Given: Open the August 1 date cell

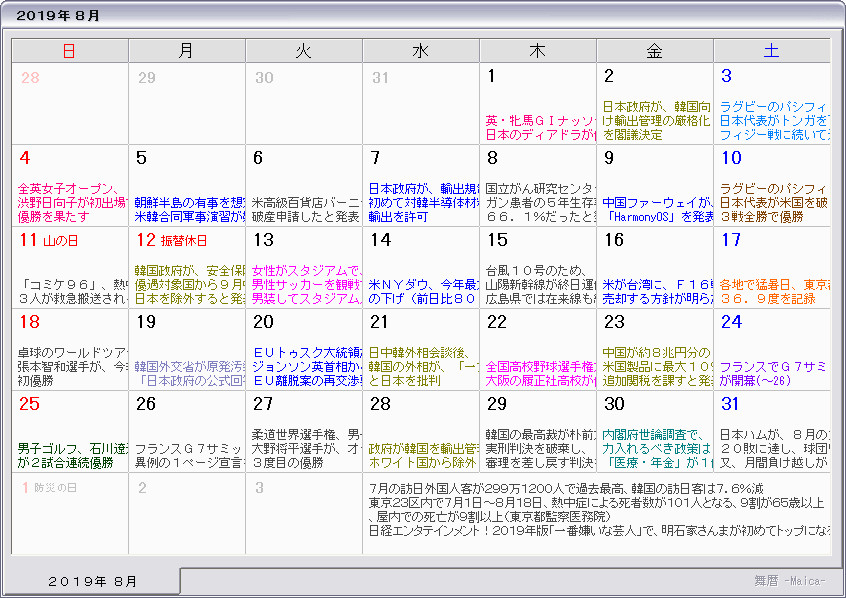Looking at the screenshot, I should pyautogui.click(x=537, y=104).
